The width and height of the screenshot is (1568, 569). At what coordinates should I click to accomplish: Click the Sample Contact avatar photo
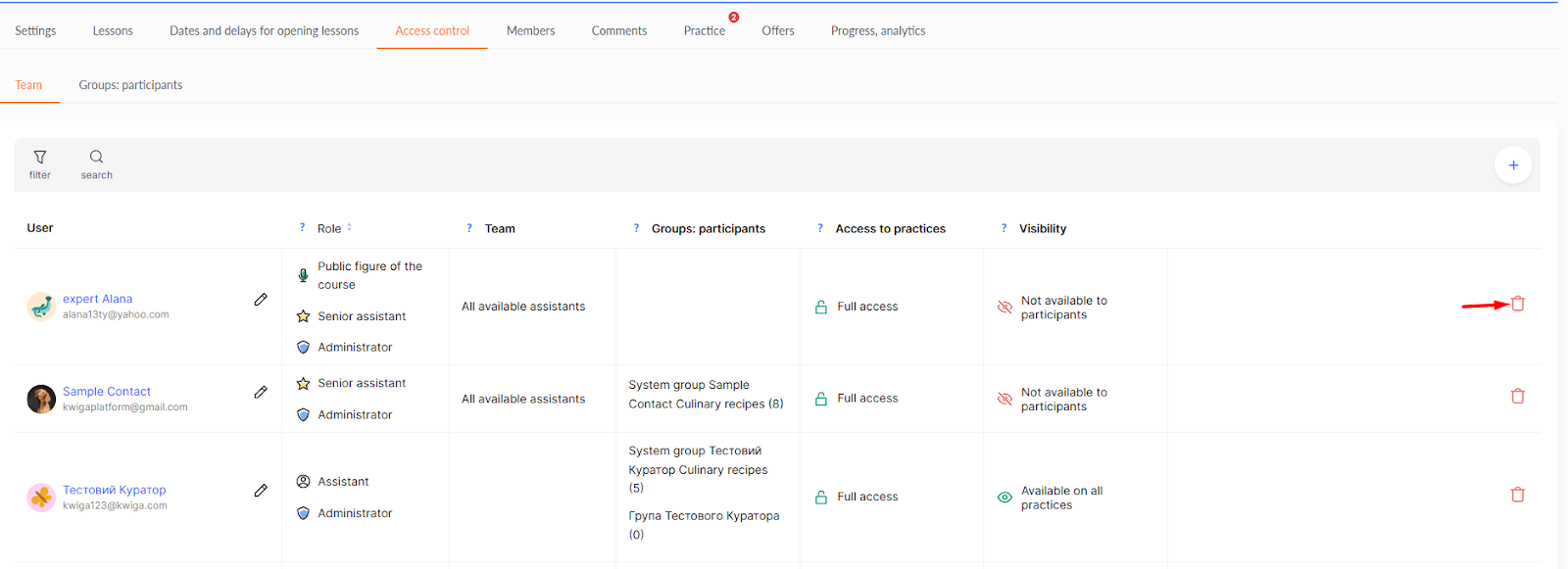tap(41, 399)
